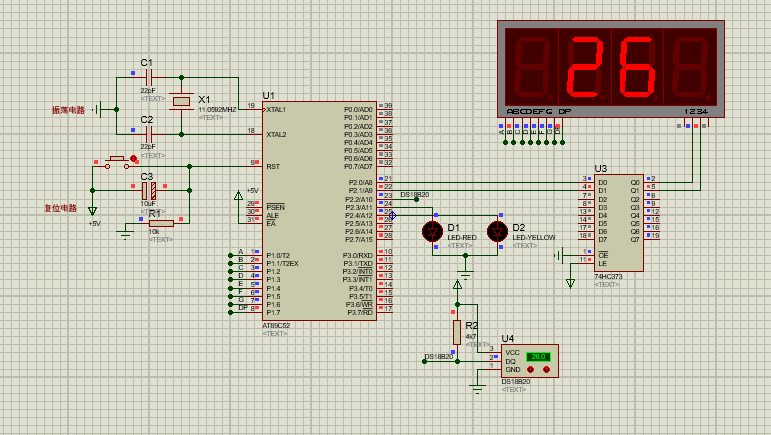Click the P1.0/T2 pin label
The image size is (771, 435).
tap(278, 256)
